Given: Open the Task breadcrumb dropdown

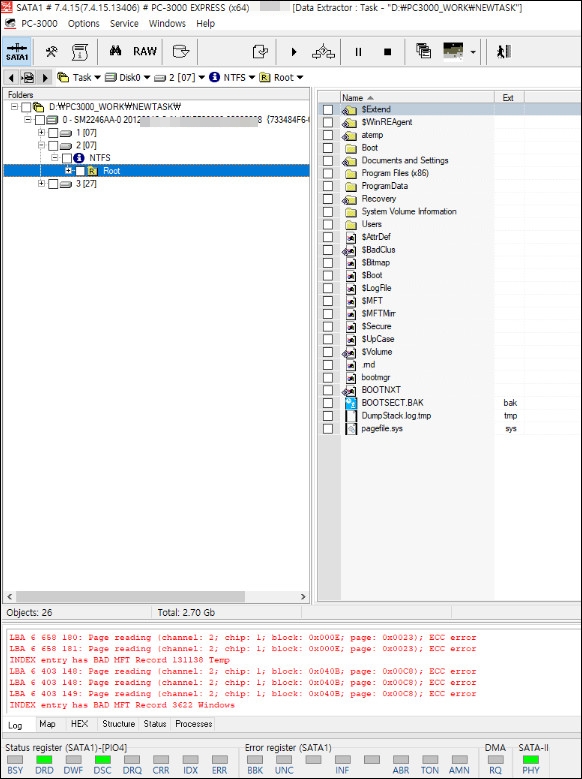Looking at the screenshot, I should (x=97, y=78).
